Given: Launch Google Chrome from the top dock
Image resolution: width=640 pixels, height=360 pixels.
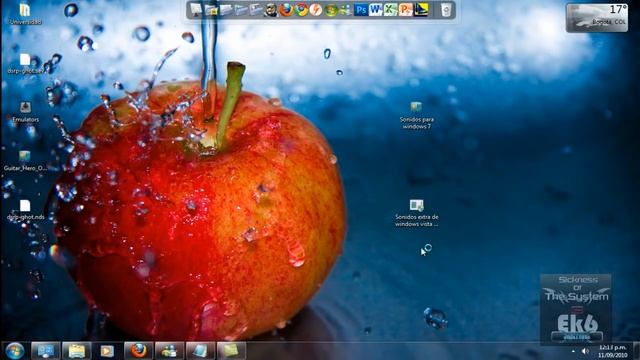Looking at the screenshot, I should point(302,10).
